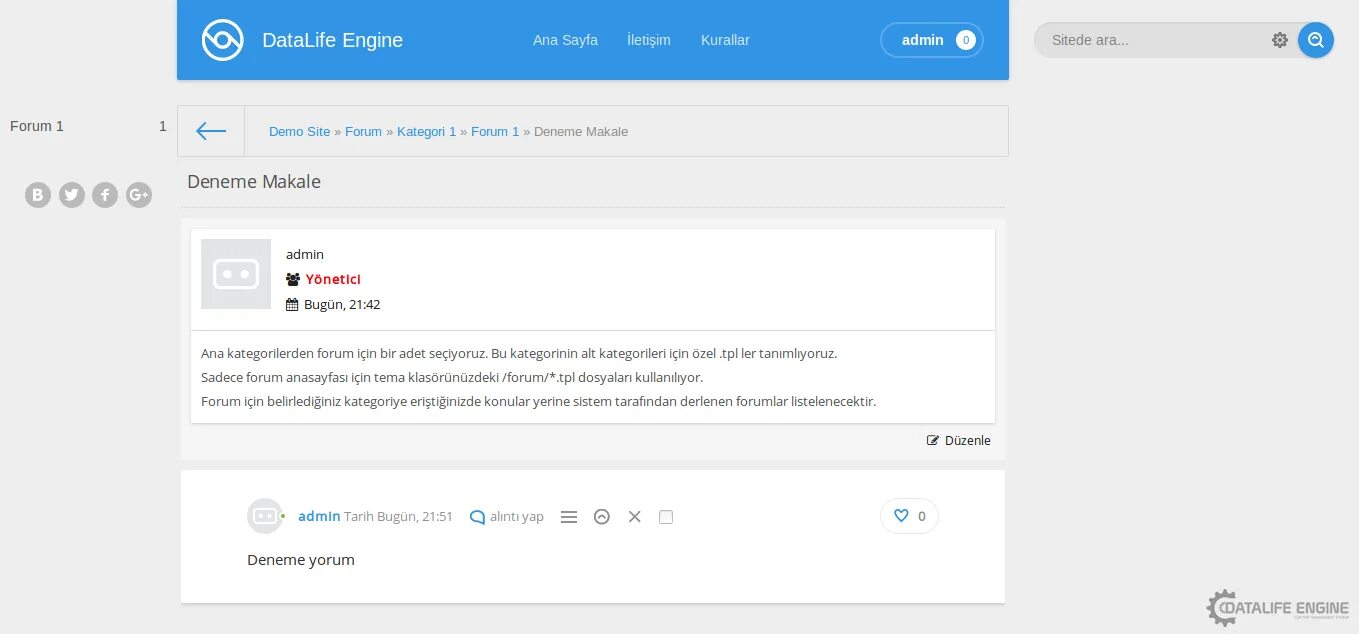Open the İletişim menu item
Viewport: 1359px width, 634px height.
coord(648,40)
